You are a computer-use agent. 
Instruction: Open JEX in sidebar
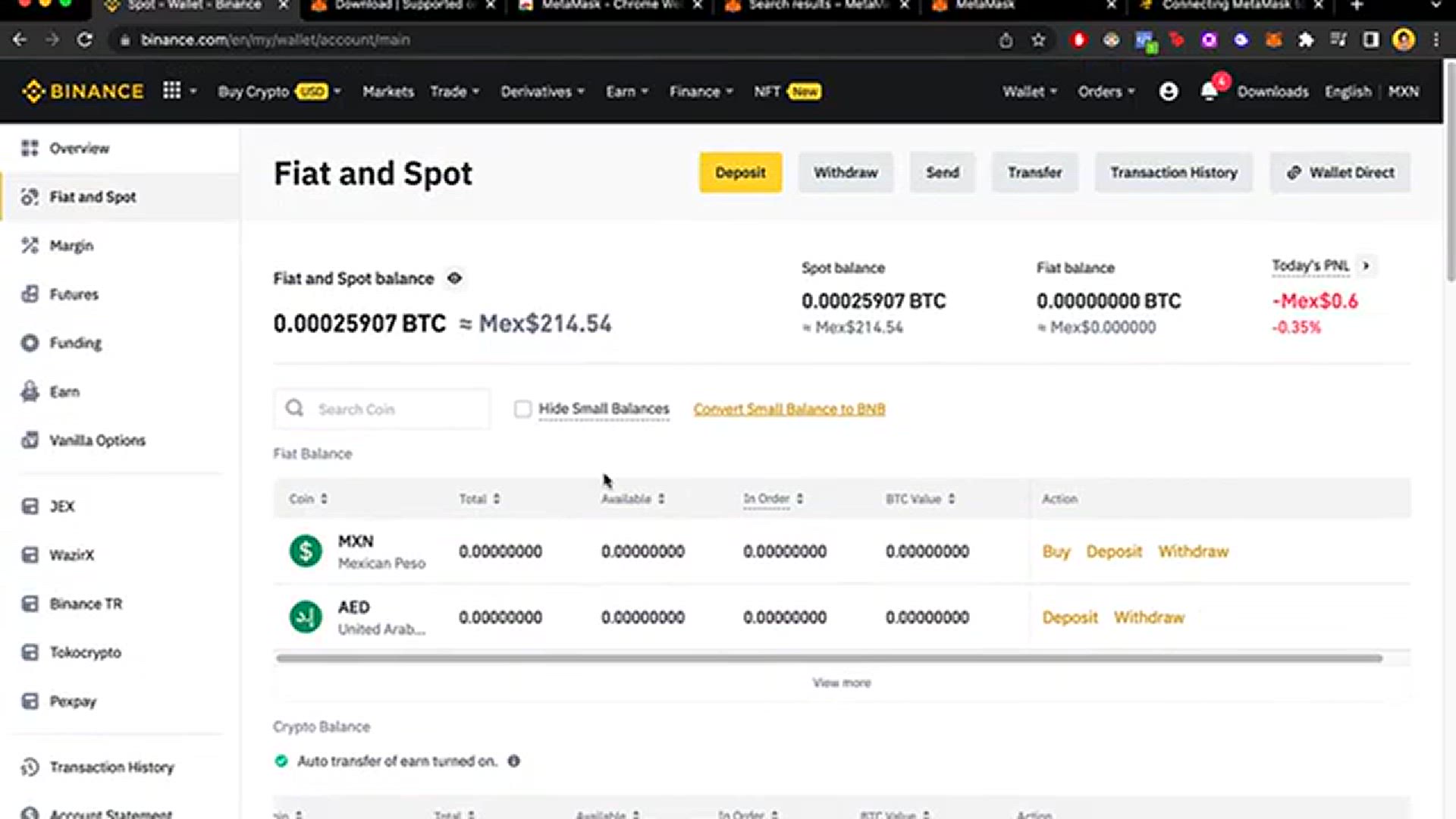pos(62,507)
